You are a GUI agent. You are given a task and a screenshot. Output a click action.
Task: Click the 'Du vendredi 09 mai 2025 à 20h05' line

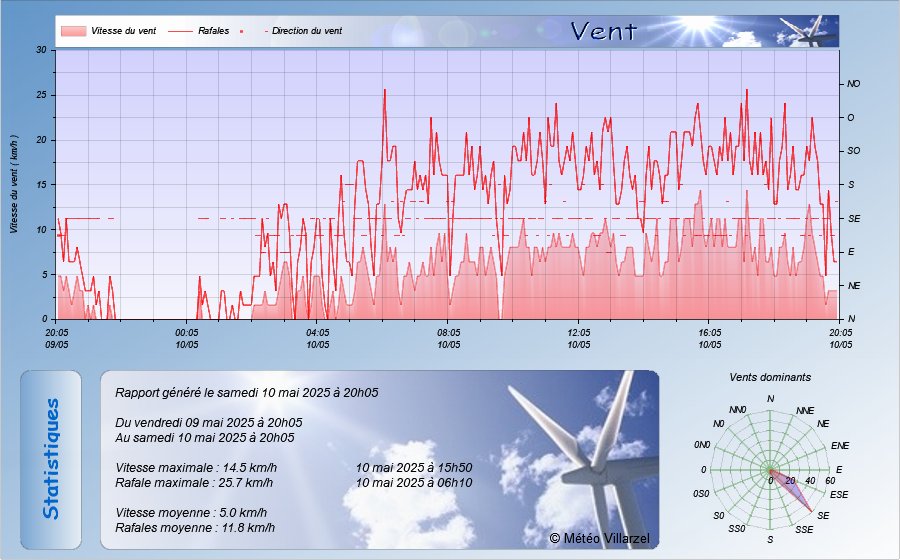209,423
